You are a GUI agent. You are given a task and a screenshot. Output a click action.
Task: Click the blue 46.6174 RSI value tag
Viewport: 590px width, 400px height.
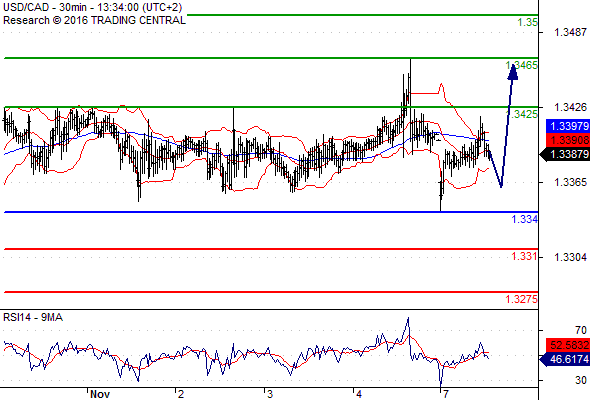coord(566,359)
